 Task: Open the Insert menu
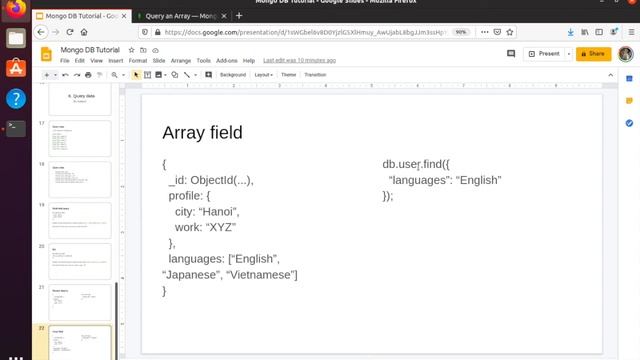(116, 60)
